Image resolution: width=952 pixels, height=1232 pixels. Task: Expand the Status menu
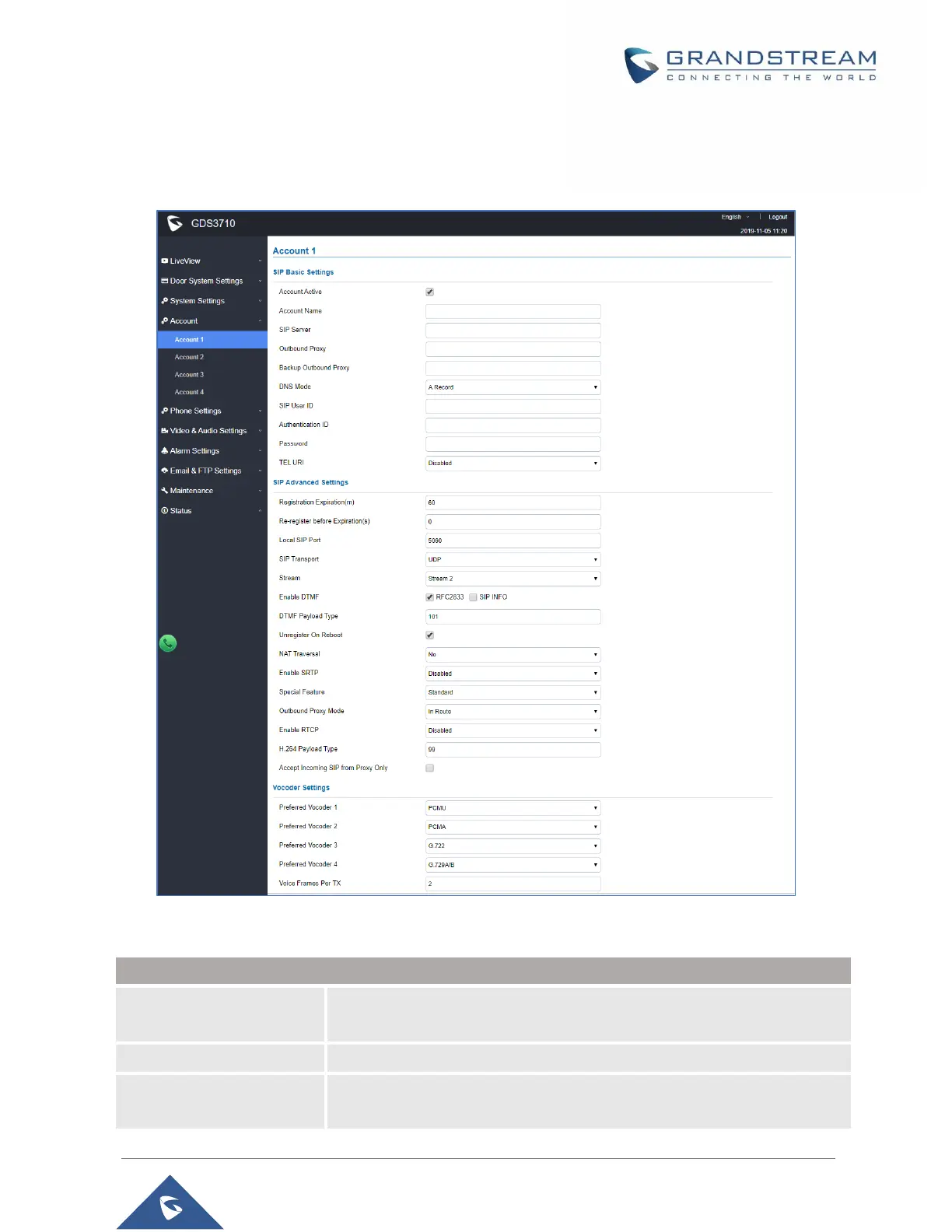click(x=212, y=511)
